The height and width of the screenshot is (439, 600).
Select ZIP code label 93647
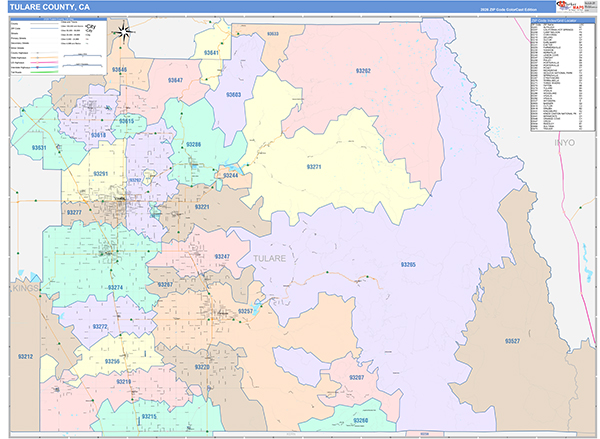175,80
